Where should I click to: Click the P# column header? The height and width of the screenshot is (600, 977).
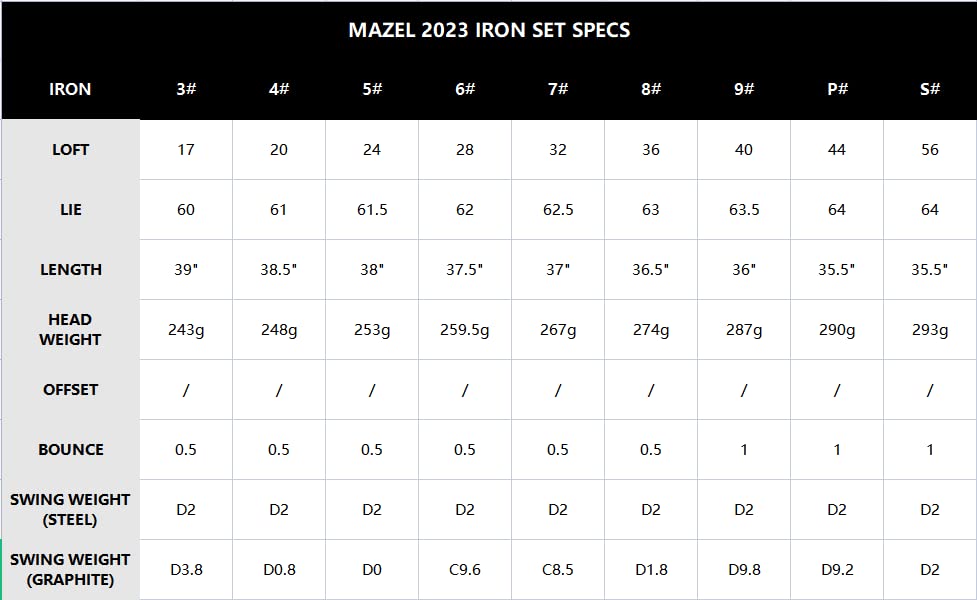coord(837,89)
